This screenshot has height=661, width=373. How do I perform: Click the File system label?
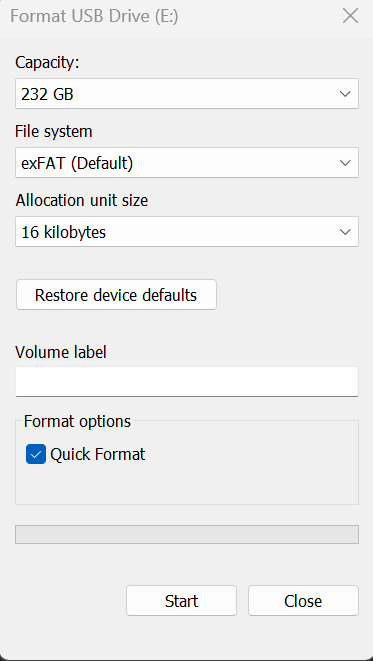coord(54,132)
